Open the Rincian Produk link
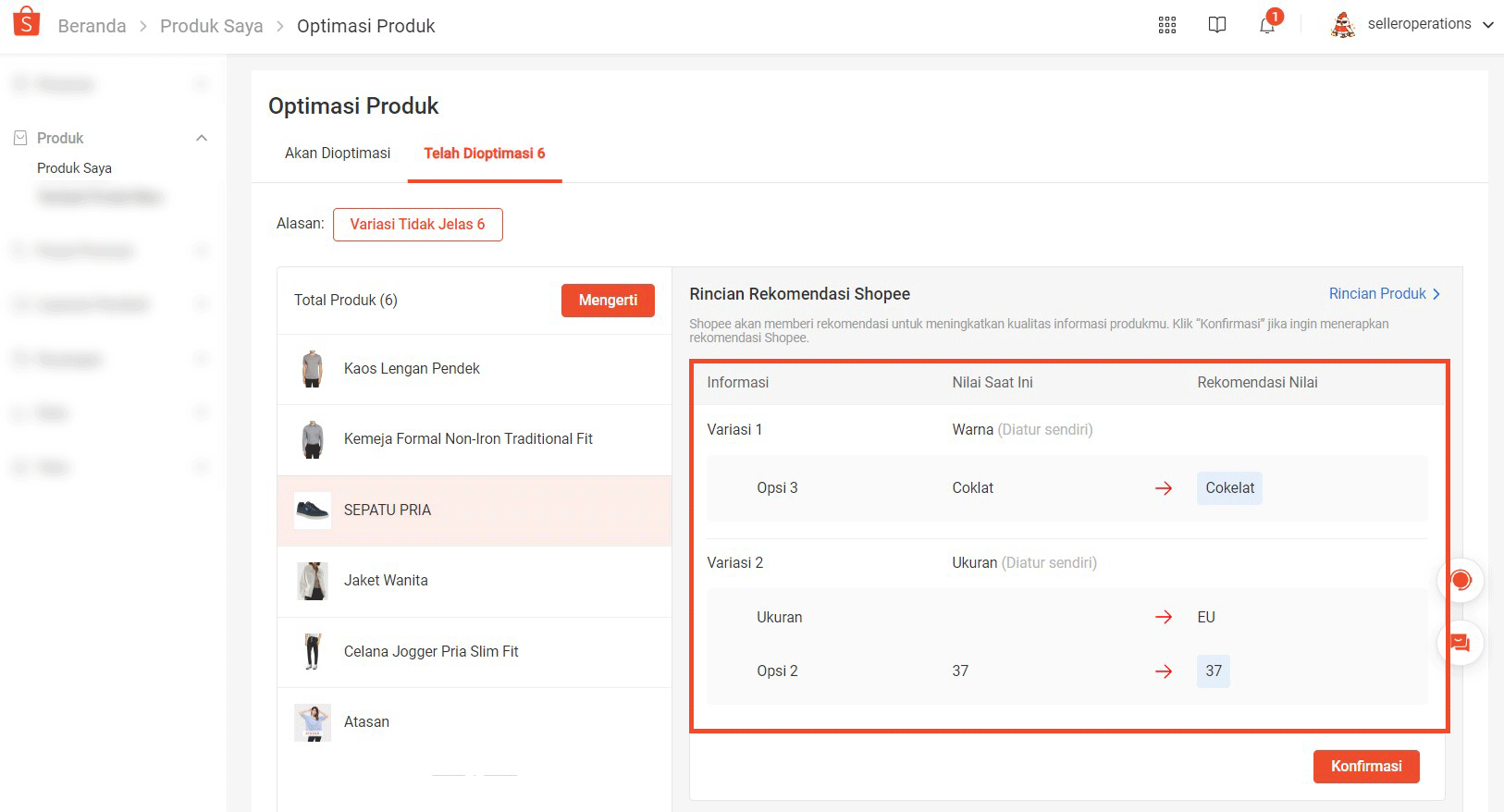 pyautogui.click(x=1384, y=294)
